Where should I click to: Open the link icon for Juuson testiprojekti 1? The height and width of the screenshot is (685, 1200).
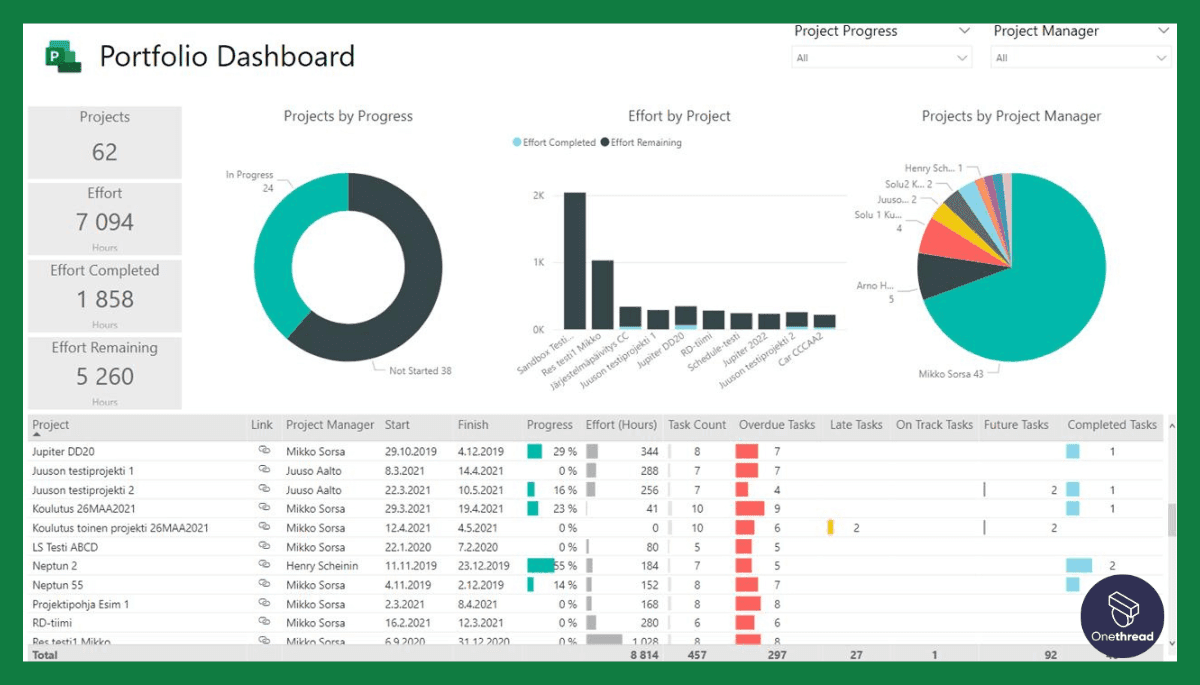point(264,470)
